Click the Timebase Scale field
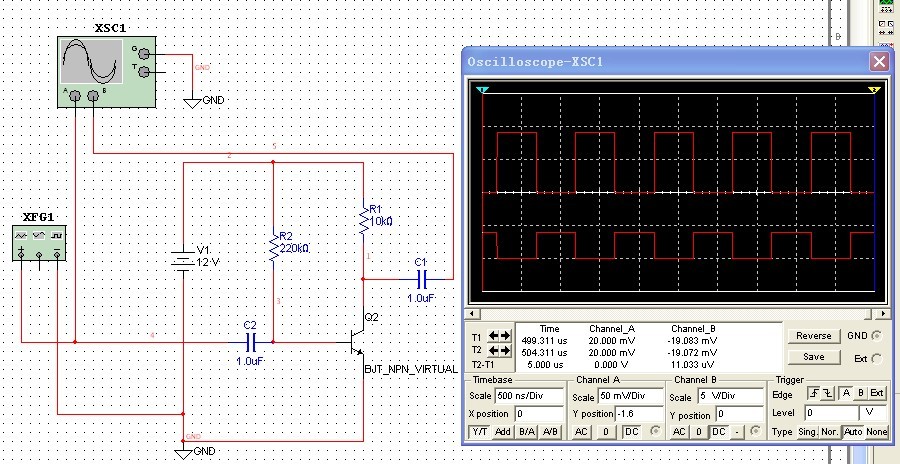The height and width of the screenshot is (464, 900). click(530, 397)
